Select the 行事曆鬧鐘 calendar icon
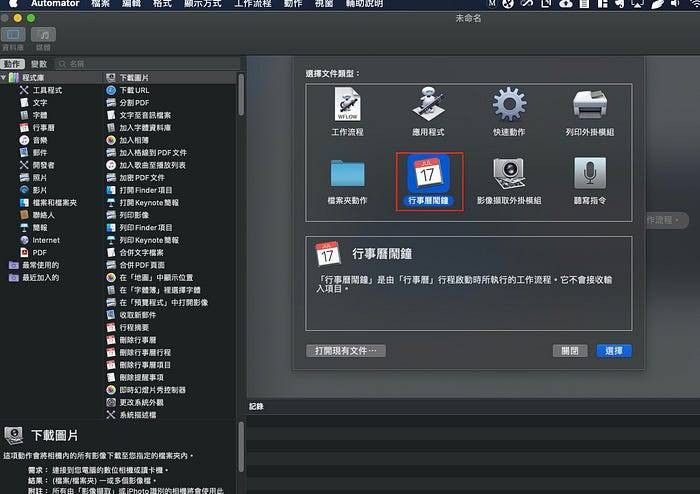 428,173
